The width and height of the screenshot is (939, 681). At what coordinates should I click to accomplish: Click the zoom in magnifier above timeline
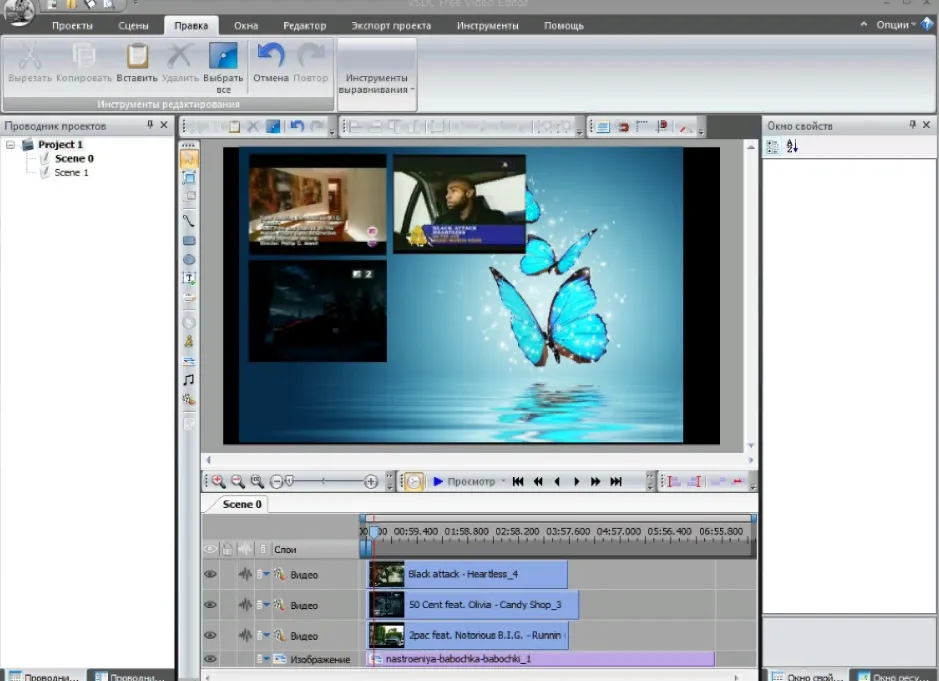click(x=218, y=482)
